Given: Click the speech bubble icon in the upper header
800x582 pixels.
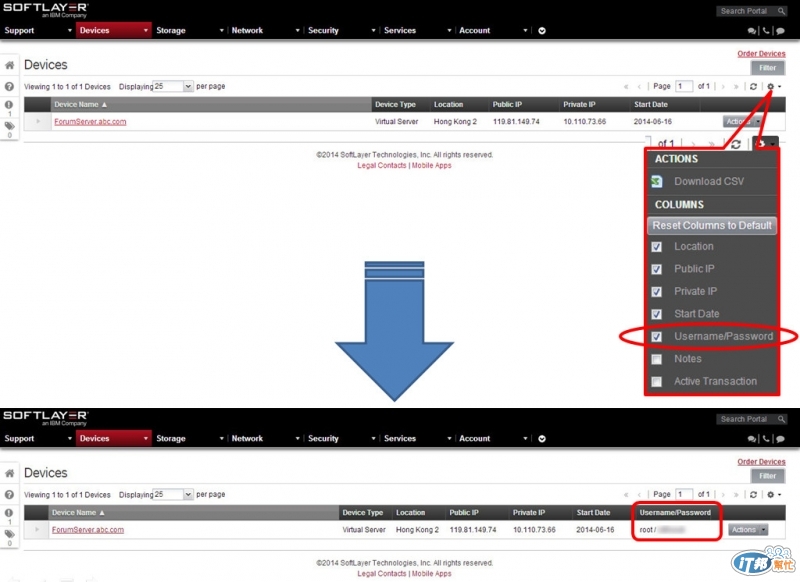Looking at the screenshot, I should coord(780,31).
